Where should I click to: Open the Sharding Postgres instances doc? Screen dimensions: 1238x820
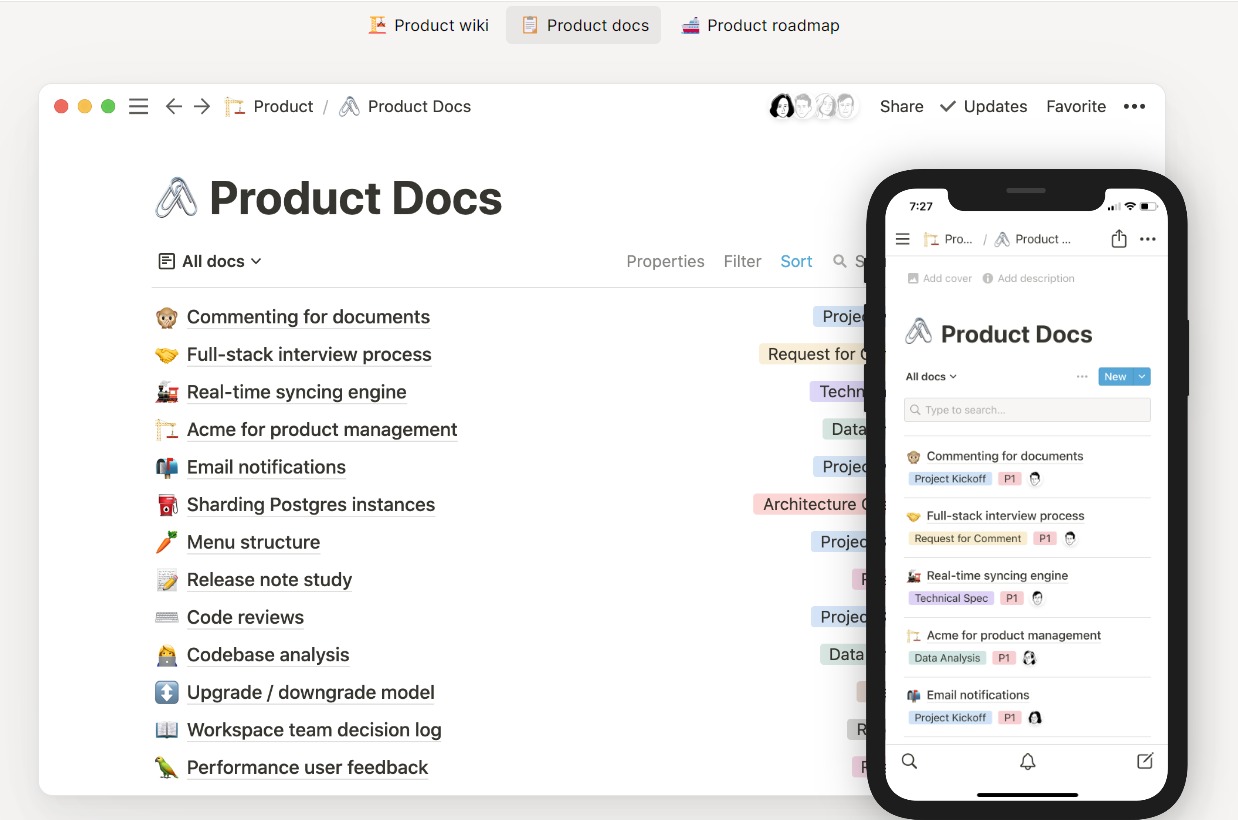(x=310, y=505)
